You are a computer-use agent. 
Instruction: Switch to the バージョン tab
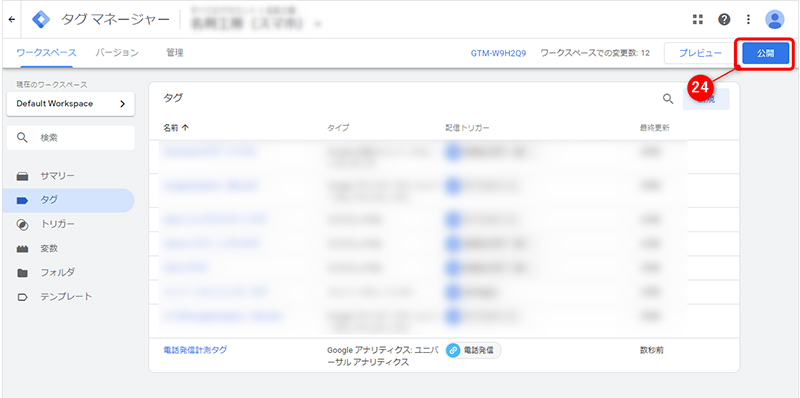[x=117, y=53]
